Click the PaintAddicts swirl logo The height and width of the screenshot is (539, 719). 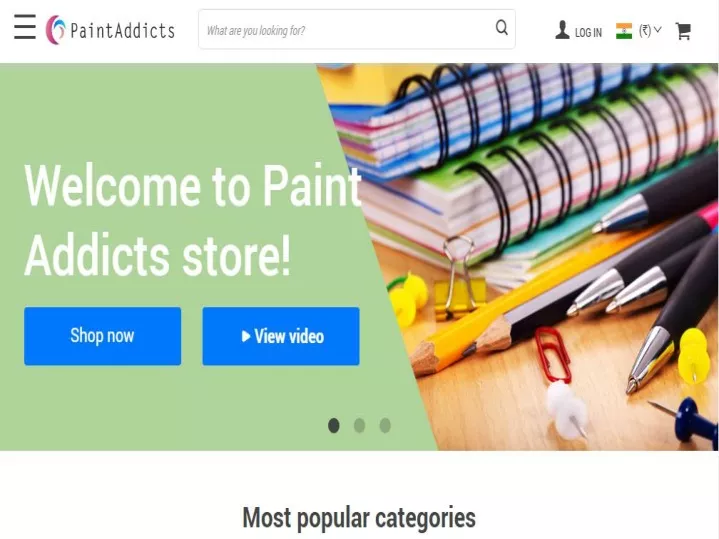point(55,30)
